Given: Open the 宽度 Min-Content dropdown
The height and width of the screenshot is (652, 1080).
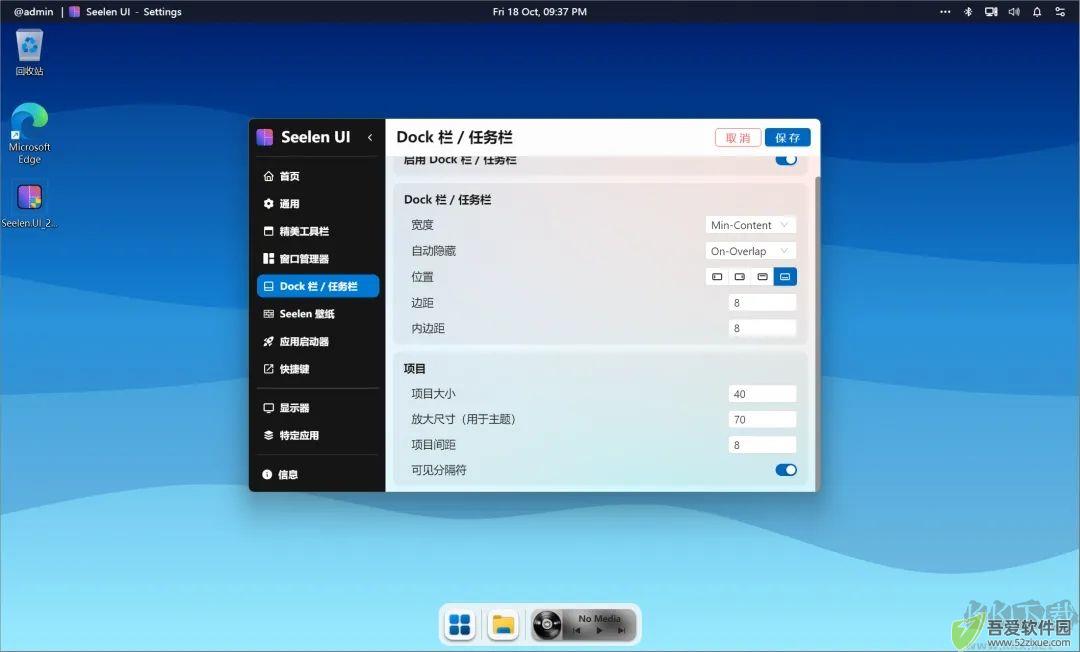Looking at the screenshot, I should click(751, 225).
